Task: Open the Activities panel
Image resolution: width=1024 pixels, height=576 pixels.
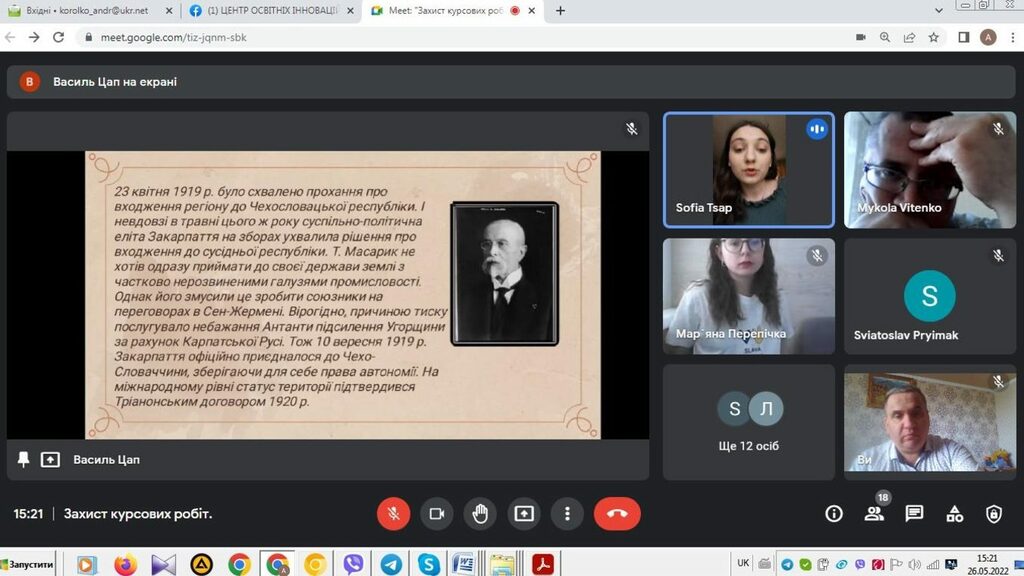Action: coord(954,514)
